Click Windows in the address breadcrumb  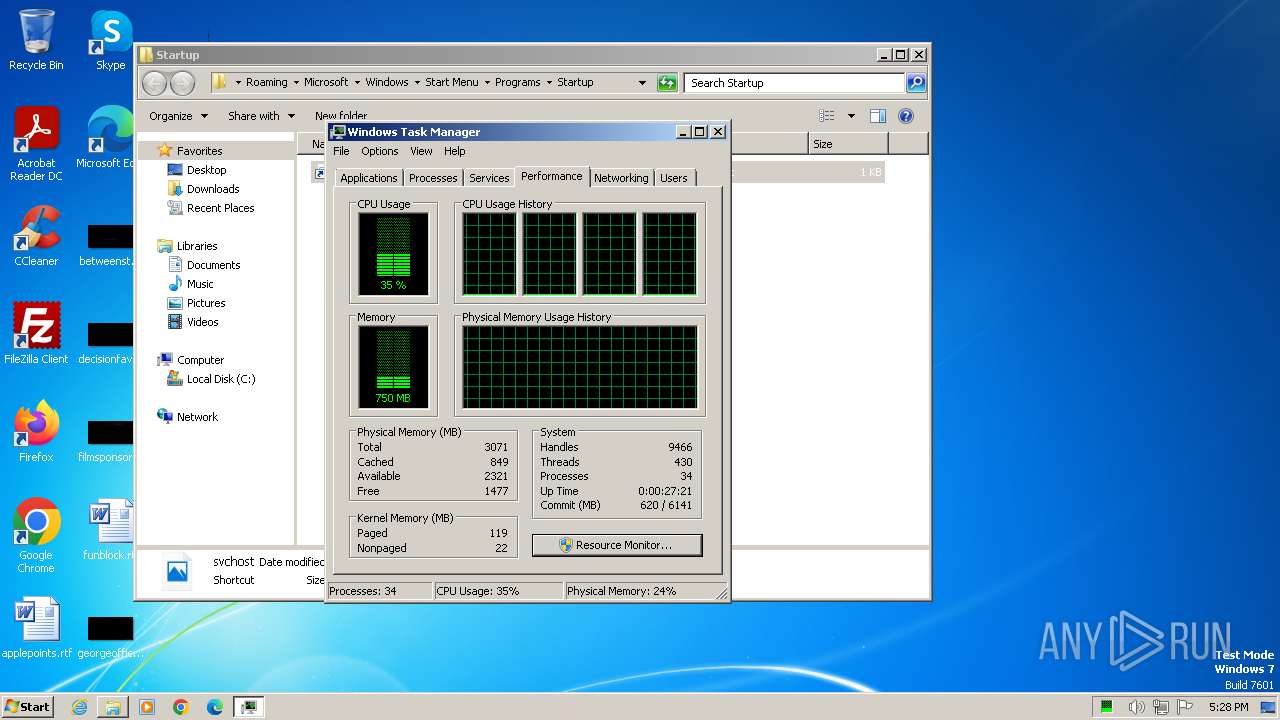[387, 83]
